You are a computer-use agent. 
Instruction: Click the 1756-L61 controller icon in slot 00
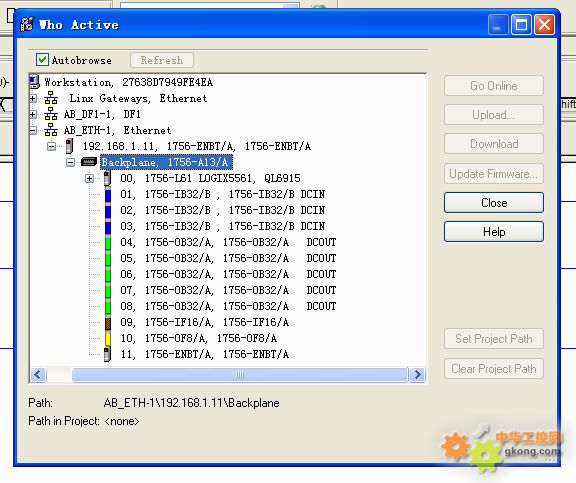pos(107,178)
